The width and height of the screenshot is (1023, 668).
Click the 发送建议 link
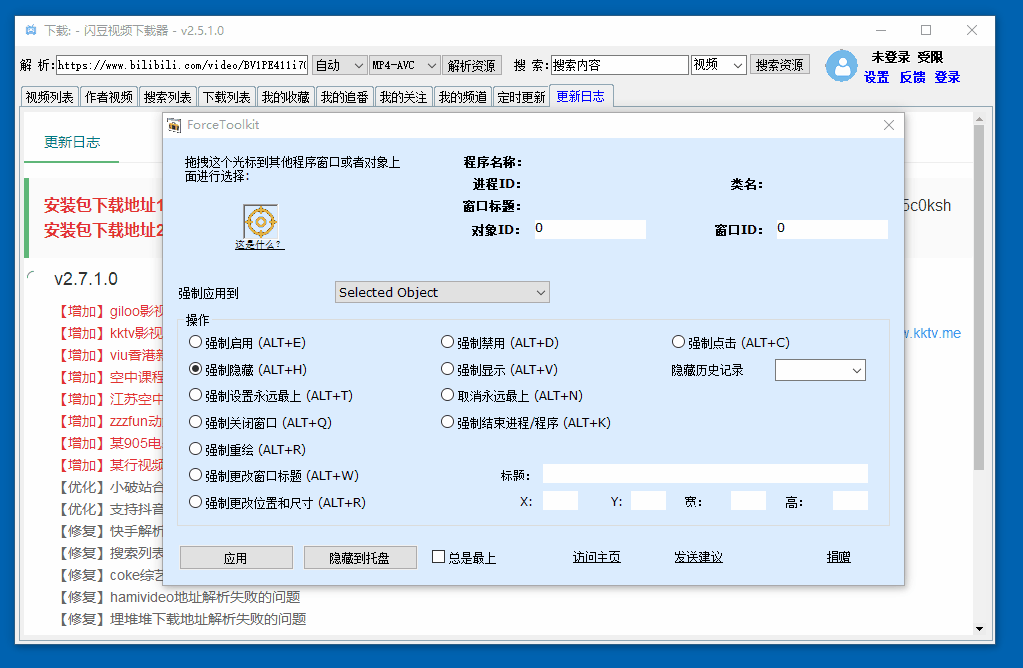(698, 557)
